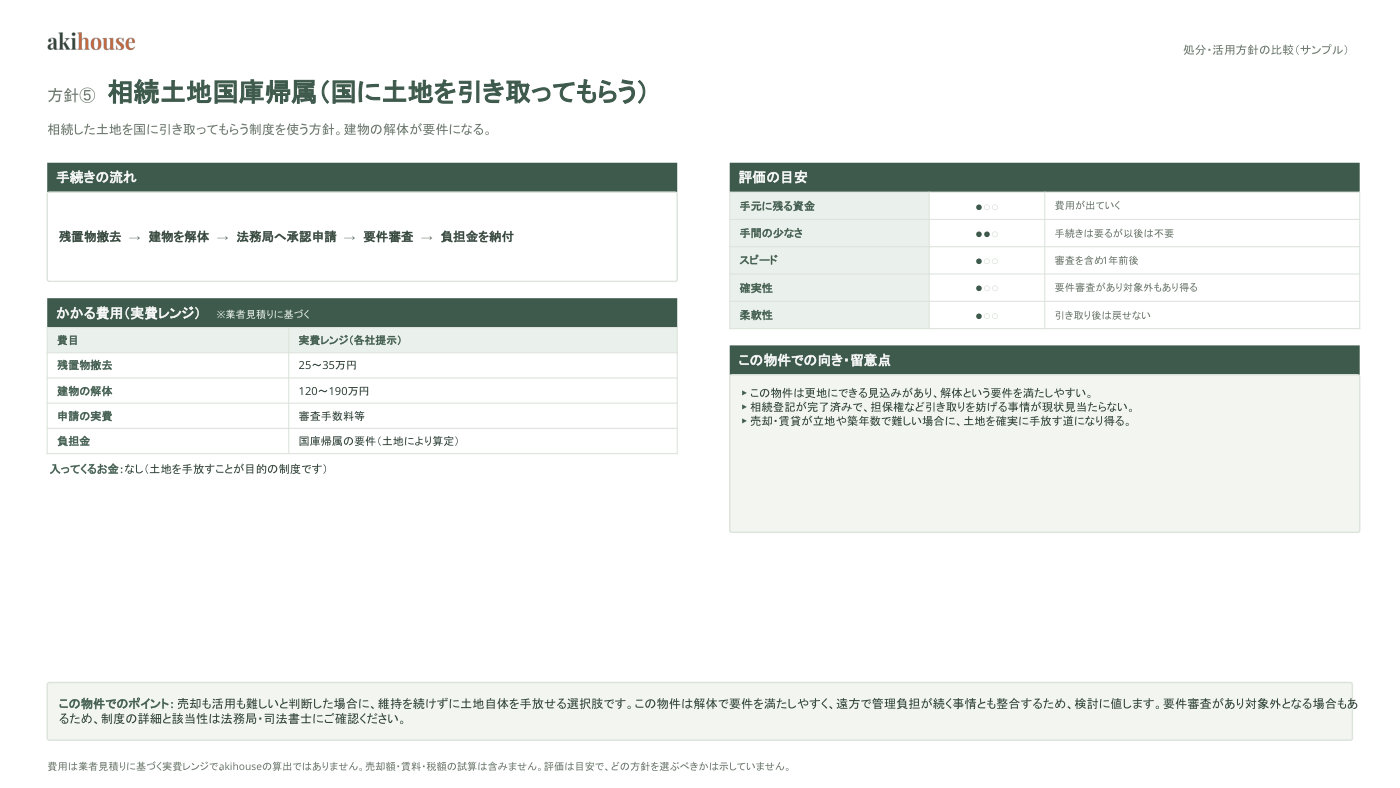1400x788 pixels.
Task: Select the bullet starting この物件は更地にできる見込み
Action: (917, 393)
